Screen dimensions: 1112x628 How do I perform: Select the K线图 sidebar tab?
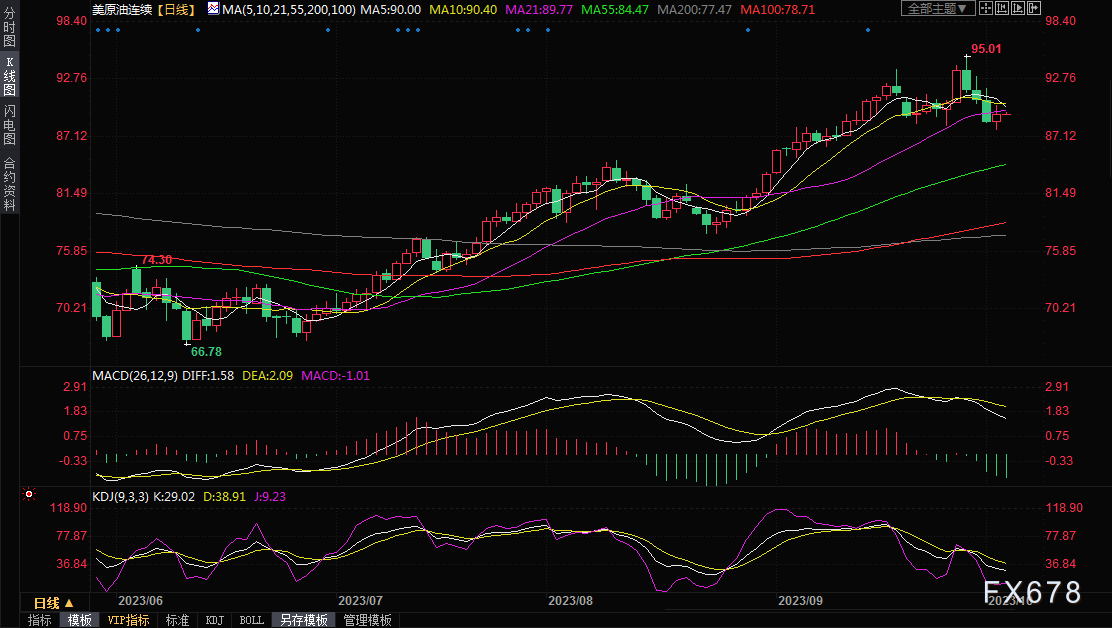pos(9,82)
